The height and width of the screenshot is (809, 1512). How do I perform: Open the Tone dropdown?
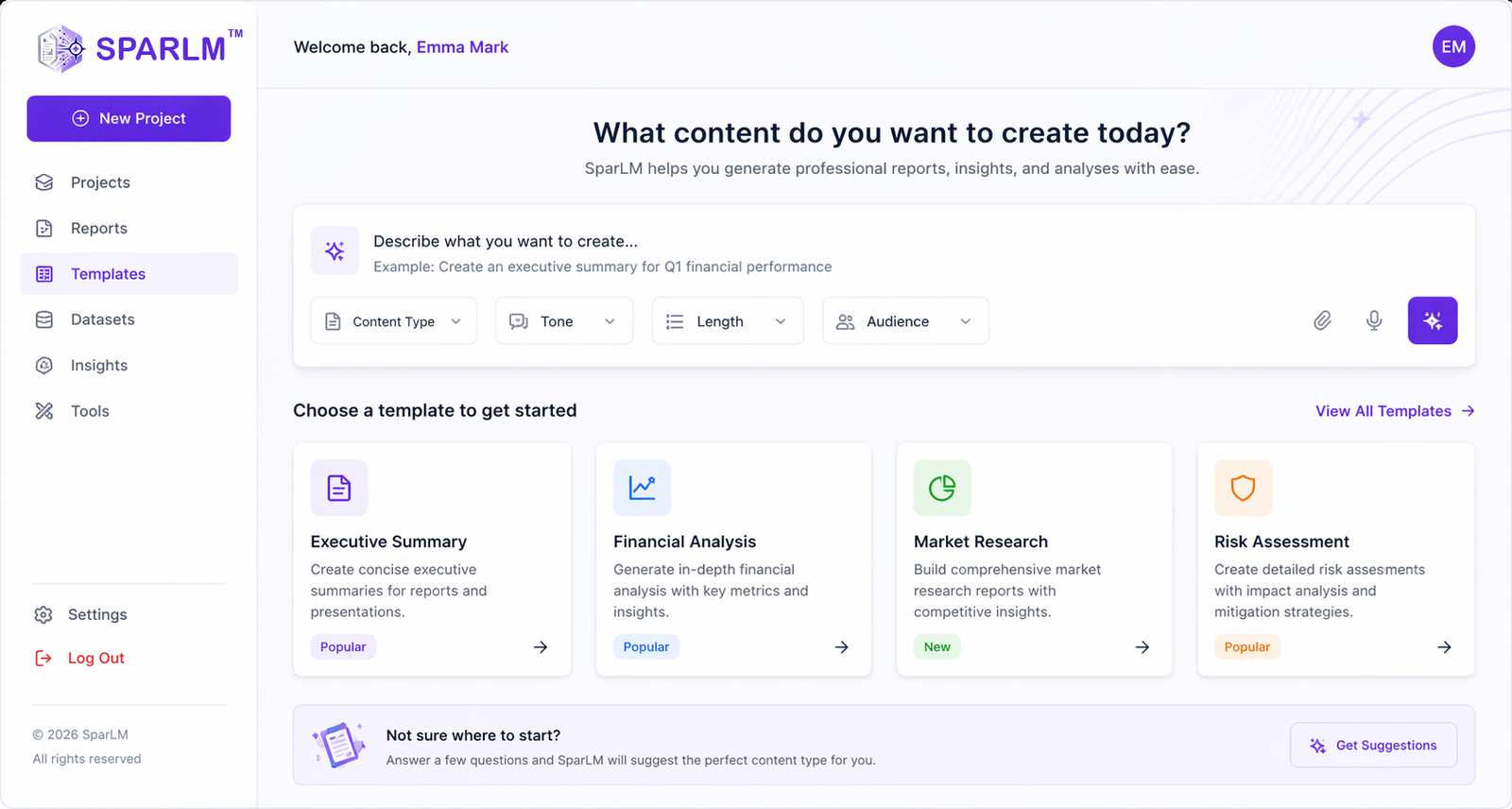563,321
